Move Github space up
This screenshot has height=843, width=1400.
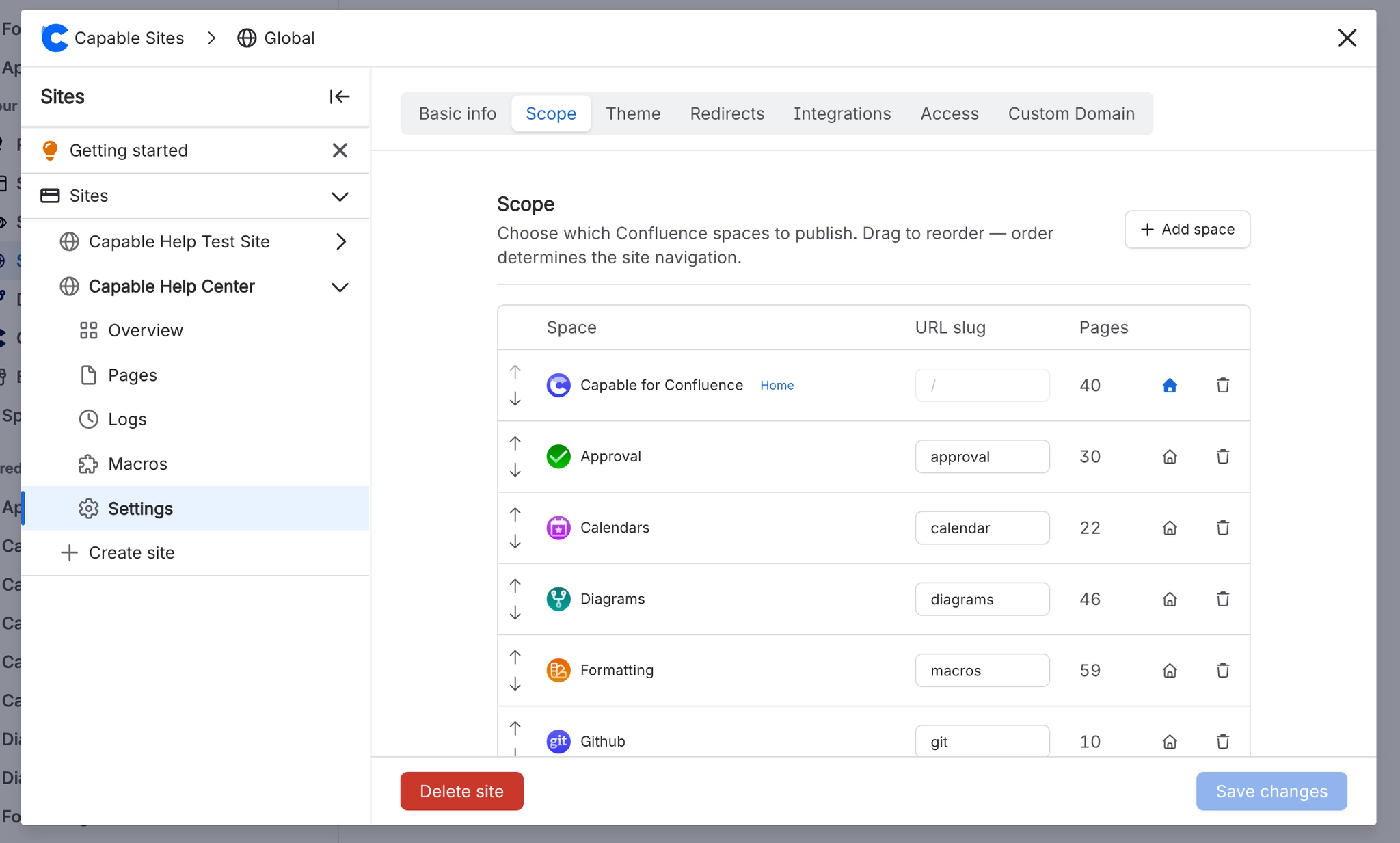(515, 728)
